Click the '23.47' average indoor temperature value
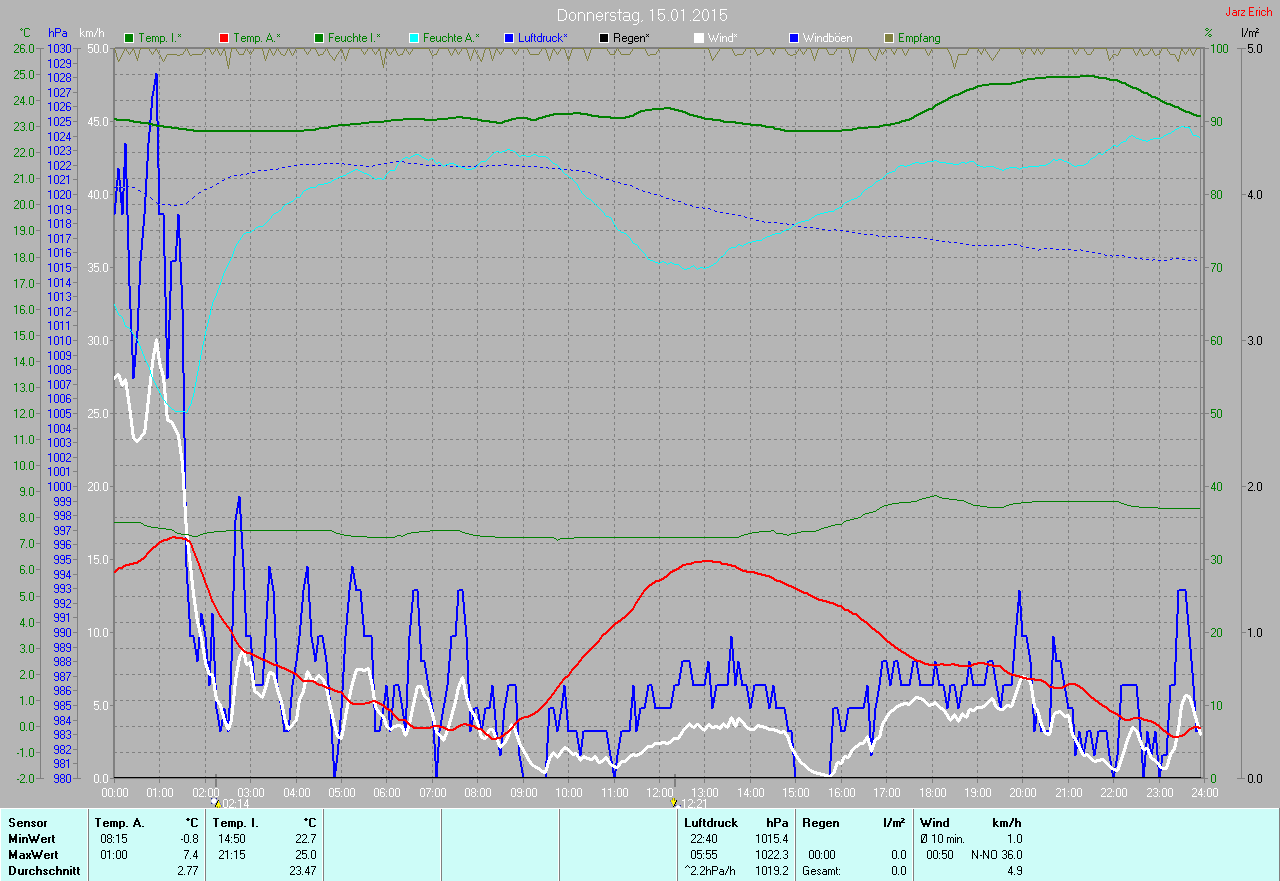Image resolution: width=1280 pixels, height=881 pixels. 301,871
